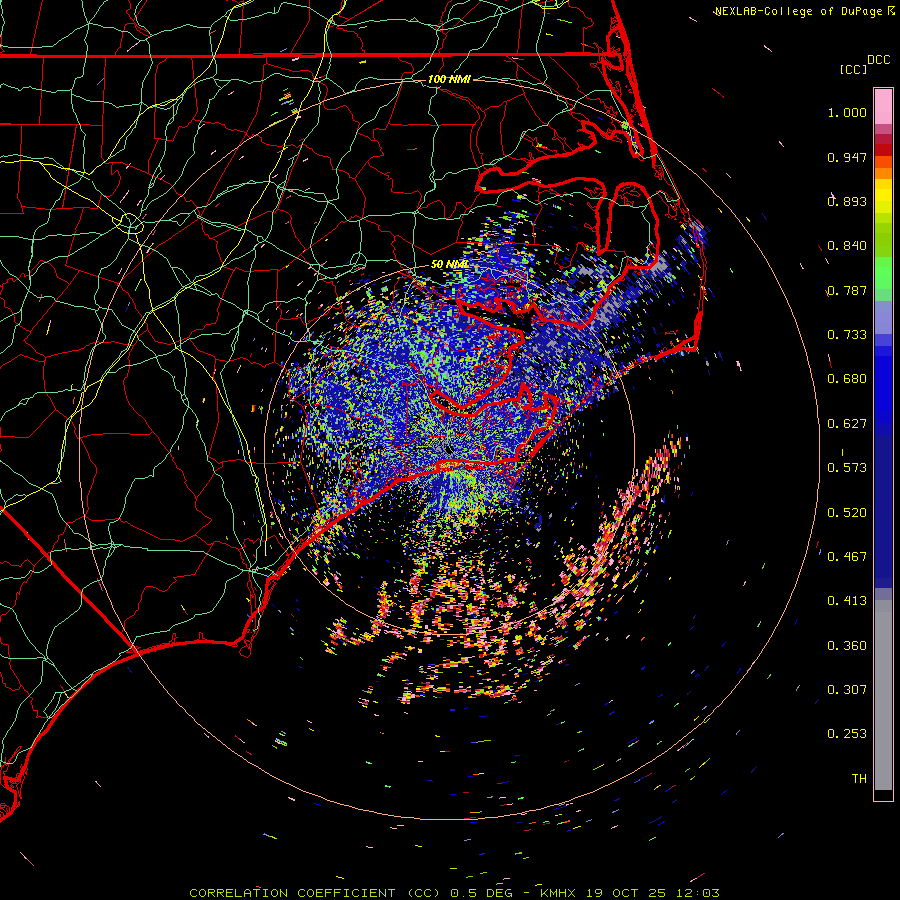Select the 0.840 legend value
This screenshot has height=900, width=900.
[x=847, y=246]
